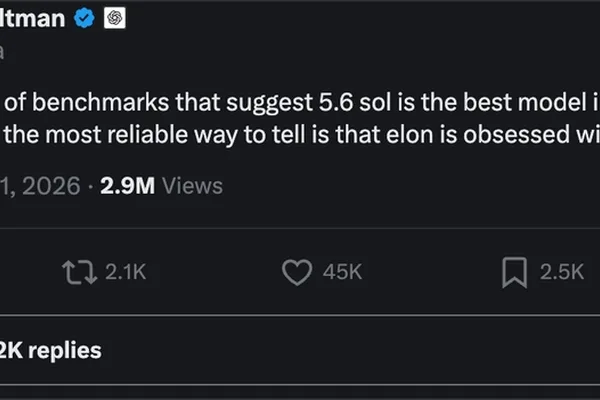Click the 2.5K bookmarks count
The height and width of the screenshot is (400, 600).
(x=562, y=272)
